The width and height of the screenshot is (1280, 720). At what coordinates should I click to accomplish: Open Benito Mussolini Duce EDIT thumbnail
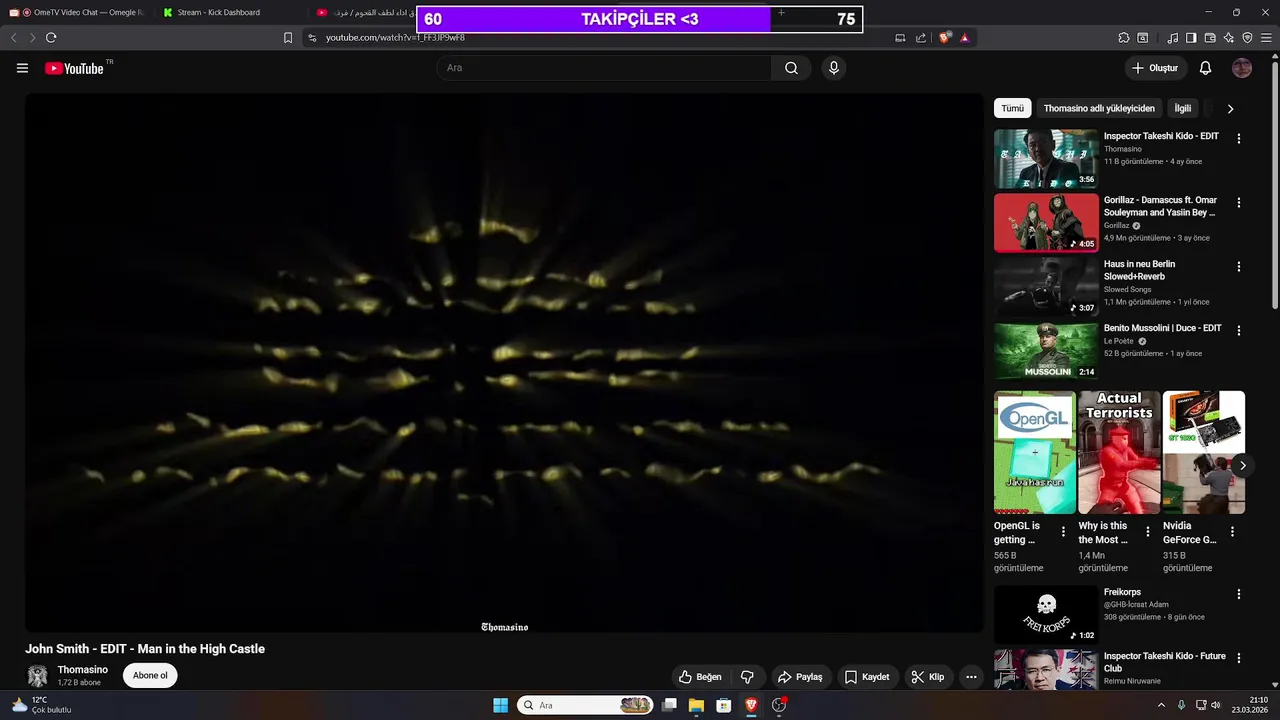tap(1046, 350)
